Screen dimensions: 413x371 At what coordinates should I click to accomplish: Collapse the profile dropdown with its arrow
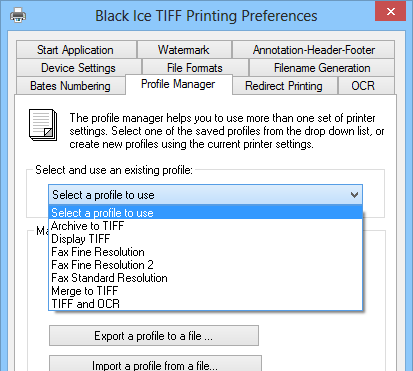tap(354, 195)
